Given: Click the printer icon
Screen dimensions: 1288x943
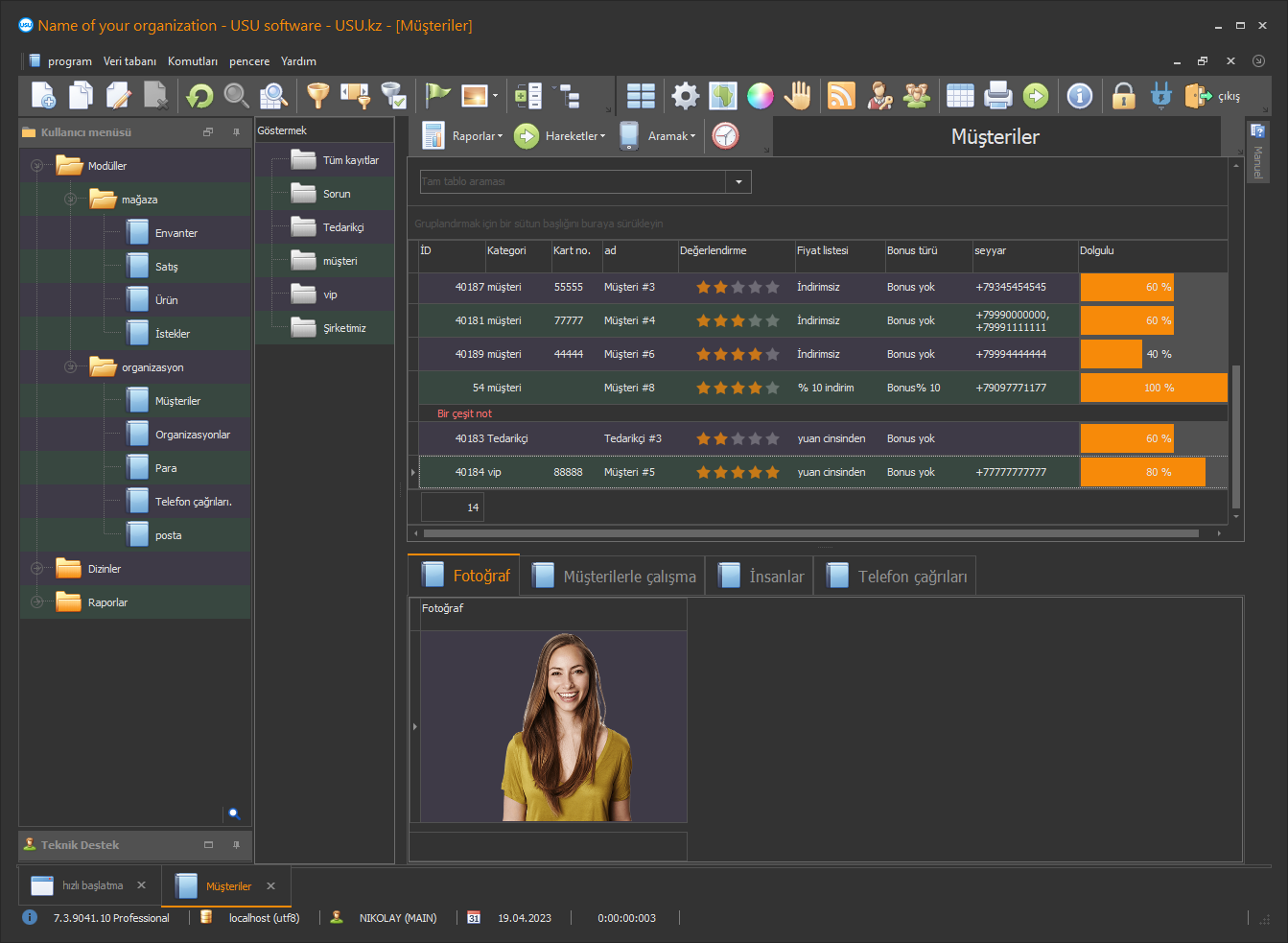Looking at the screenshot, I should click(x=998, y=96).
